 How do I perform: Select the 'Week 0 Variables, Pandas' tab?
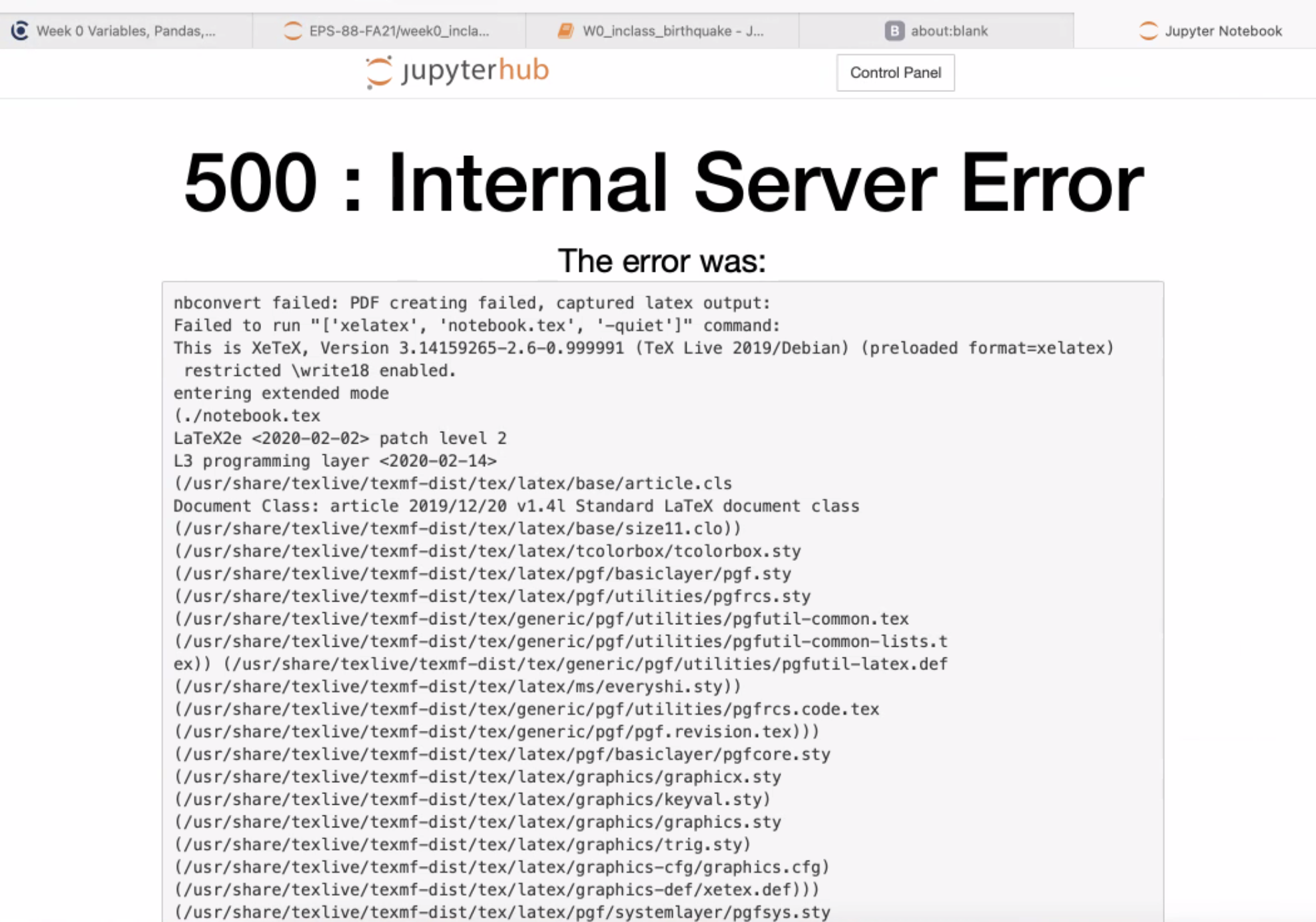[x=127, y=31]
